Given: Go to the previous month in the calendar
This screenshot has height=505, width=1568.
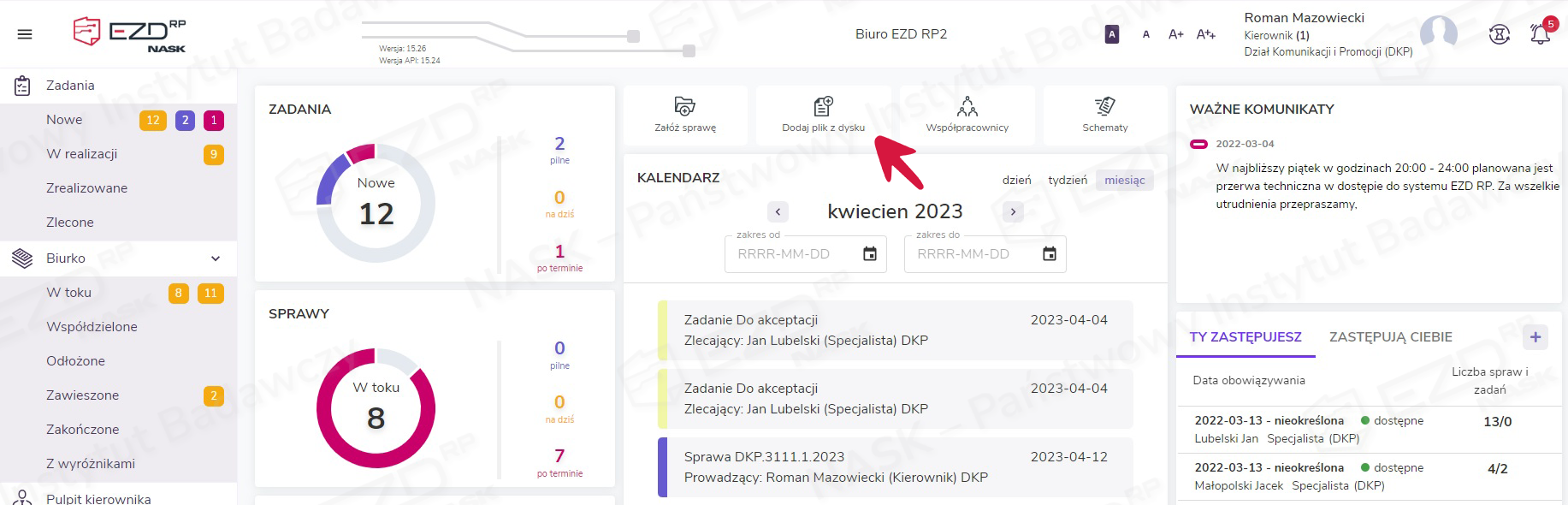Looking at the screenshot, I should click(778, 211).
